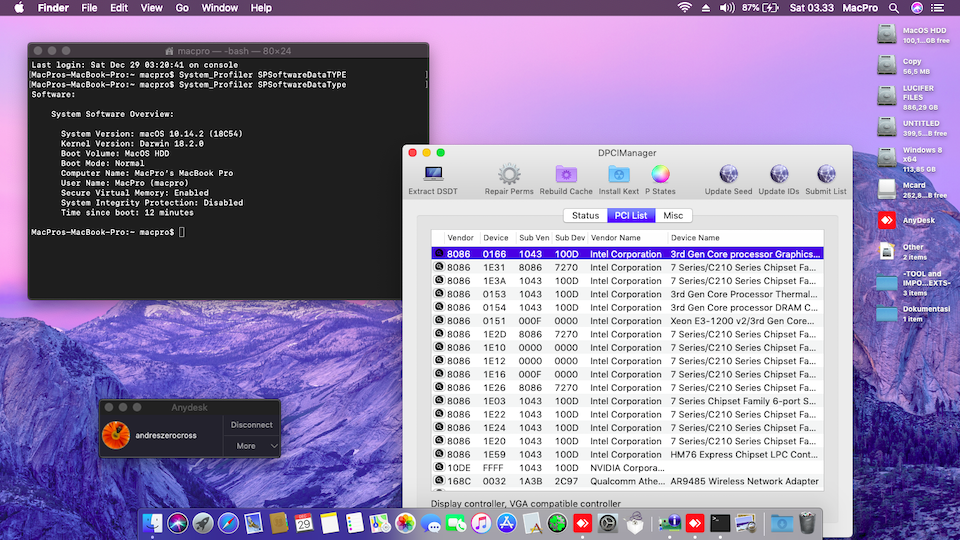
Task: Open Notification Center icon in menu bar
Action: [937, 8]
